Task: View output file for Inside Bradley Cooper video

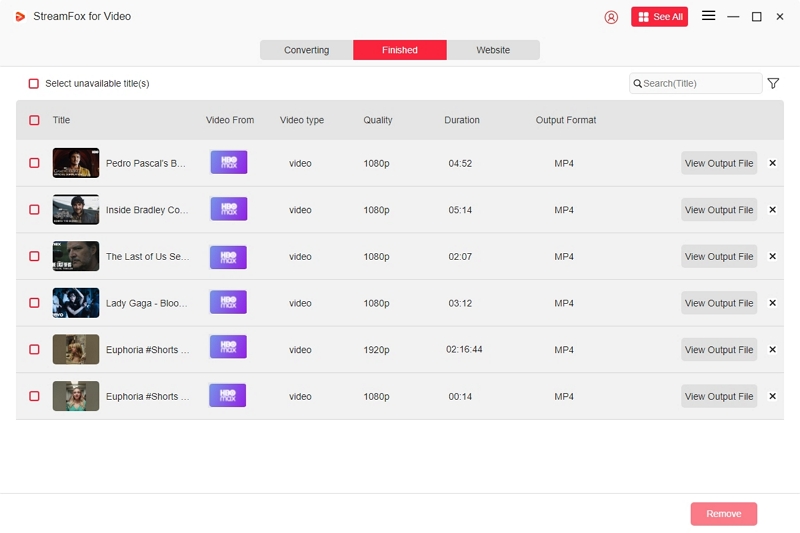Action: (718, 210)
